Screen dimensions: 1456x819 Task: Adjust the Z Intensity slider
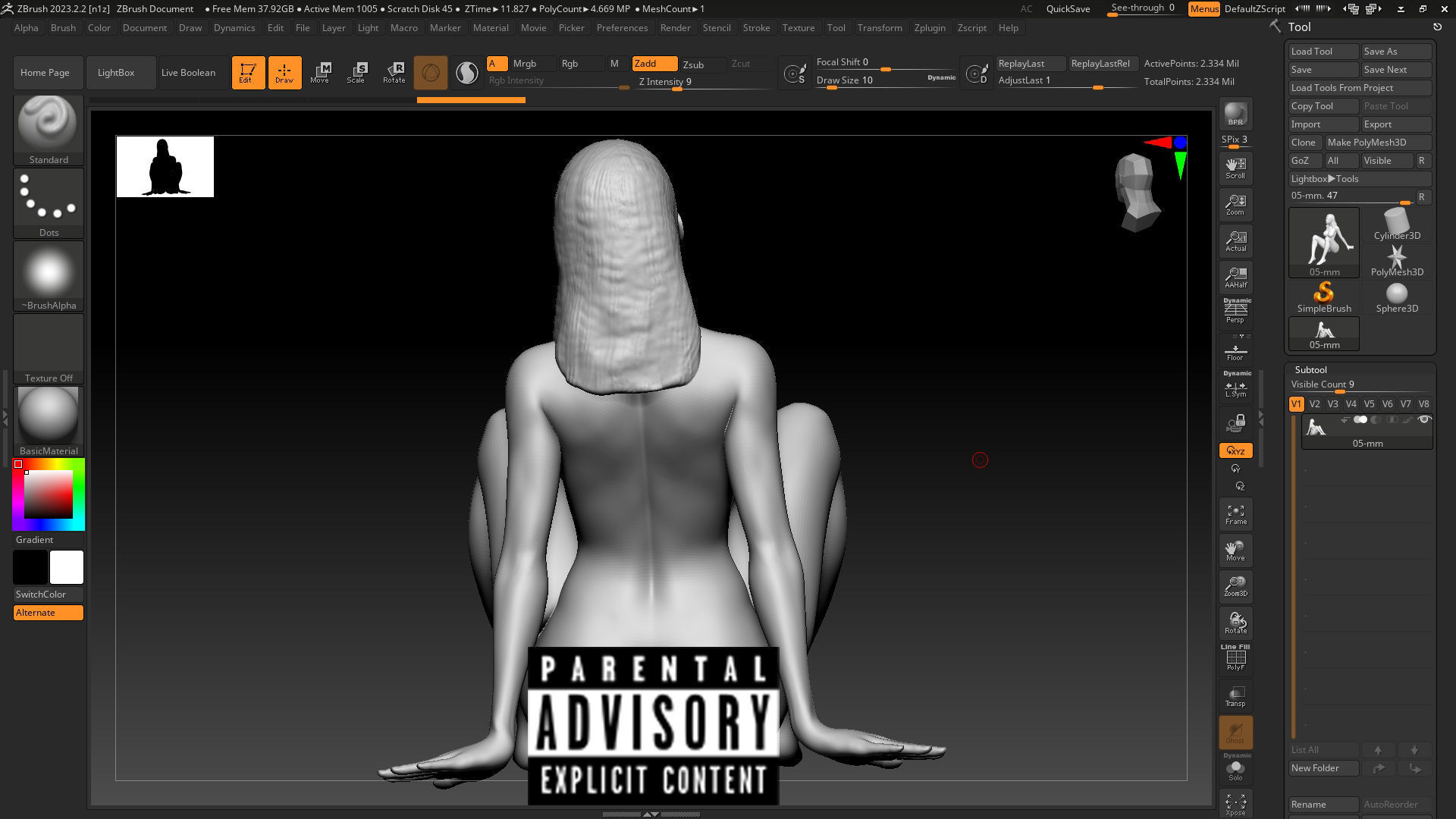703,83
